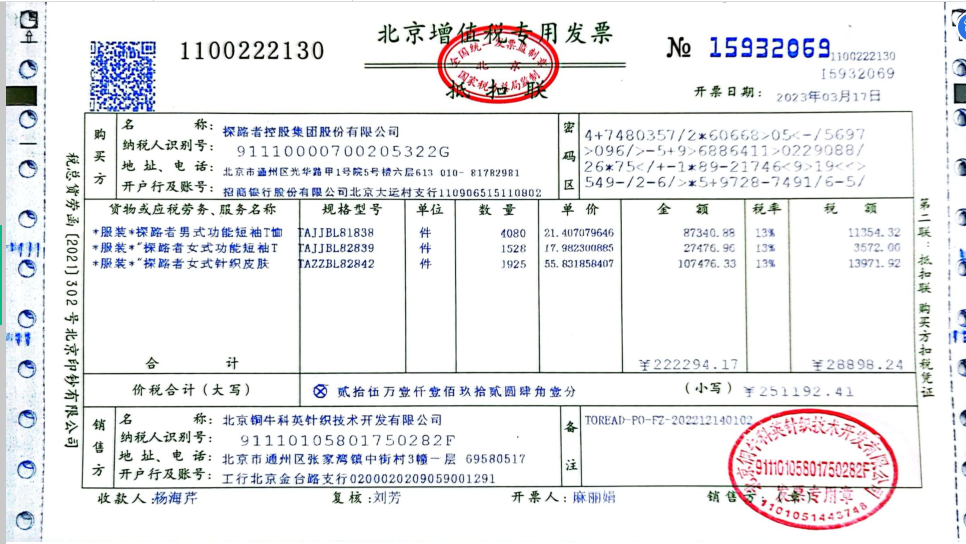
Task: Click the issuer name 麻丽娟
Action: [597, 496]
